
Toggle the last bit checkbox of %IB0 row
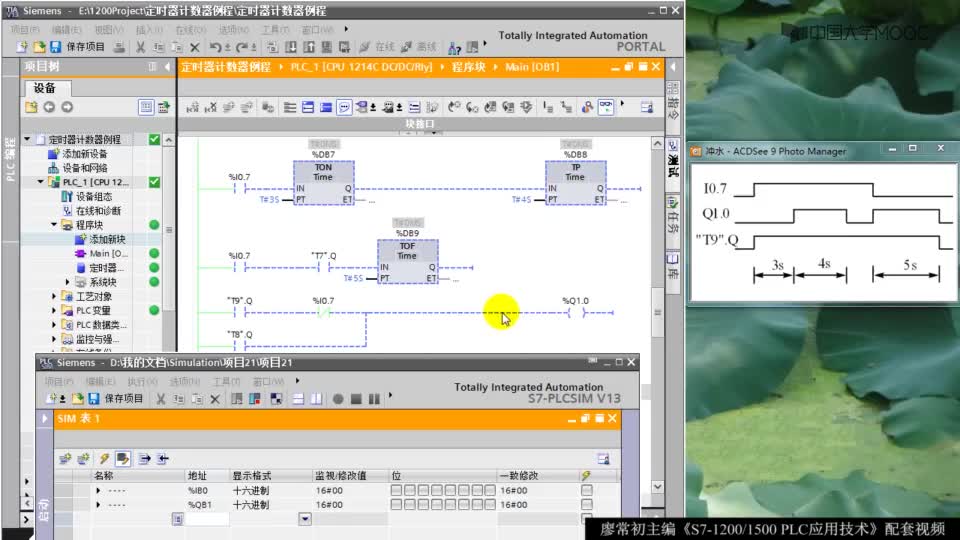[490, 490]
